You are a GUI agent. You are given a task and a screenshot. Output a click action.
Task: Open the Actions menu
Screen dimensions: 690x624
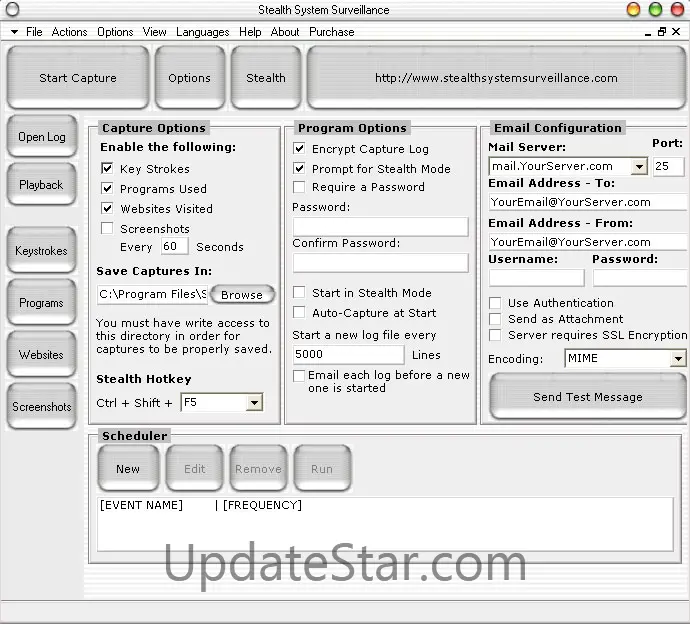click(x=70, y=32)
